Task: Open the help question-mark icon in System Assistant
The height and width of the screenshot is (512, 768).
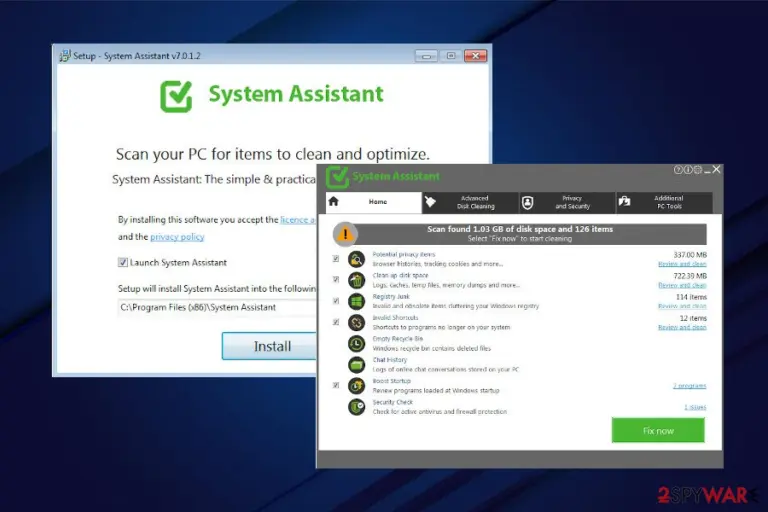Action: (x=678, y=170)
